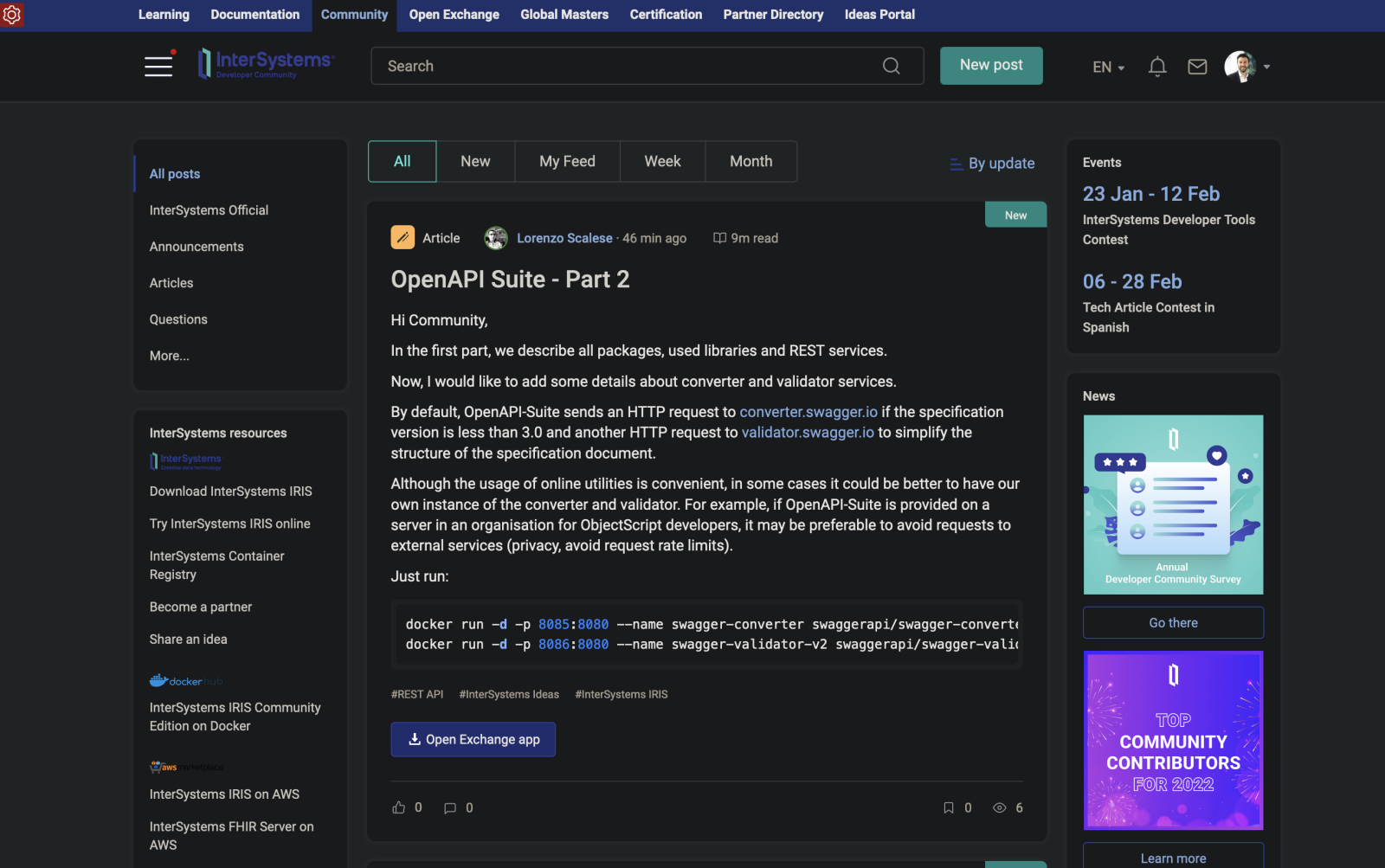The height and width of the screenshot is (868, 1385).
Task: Open the converter.swagger.io link
Action: point(808,412)
